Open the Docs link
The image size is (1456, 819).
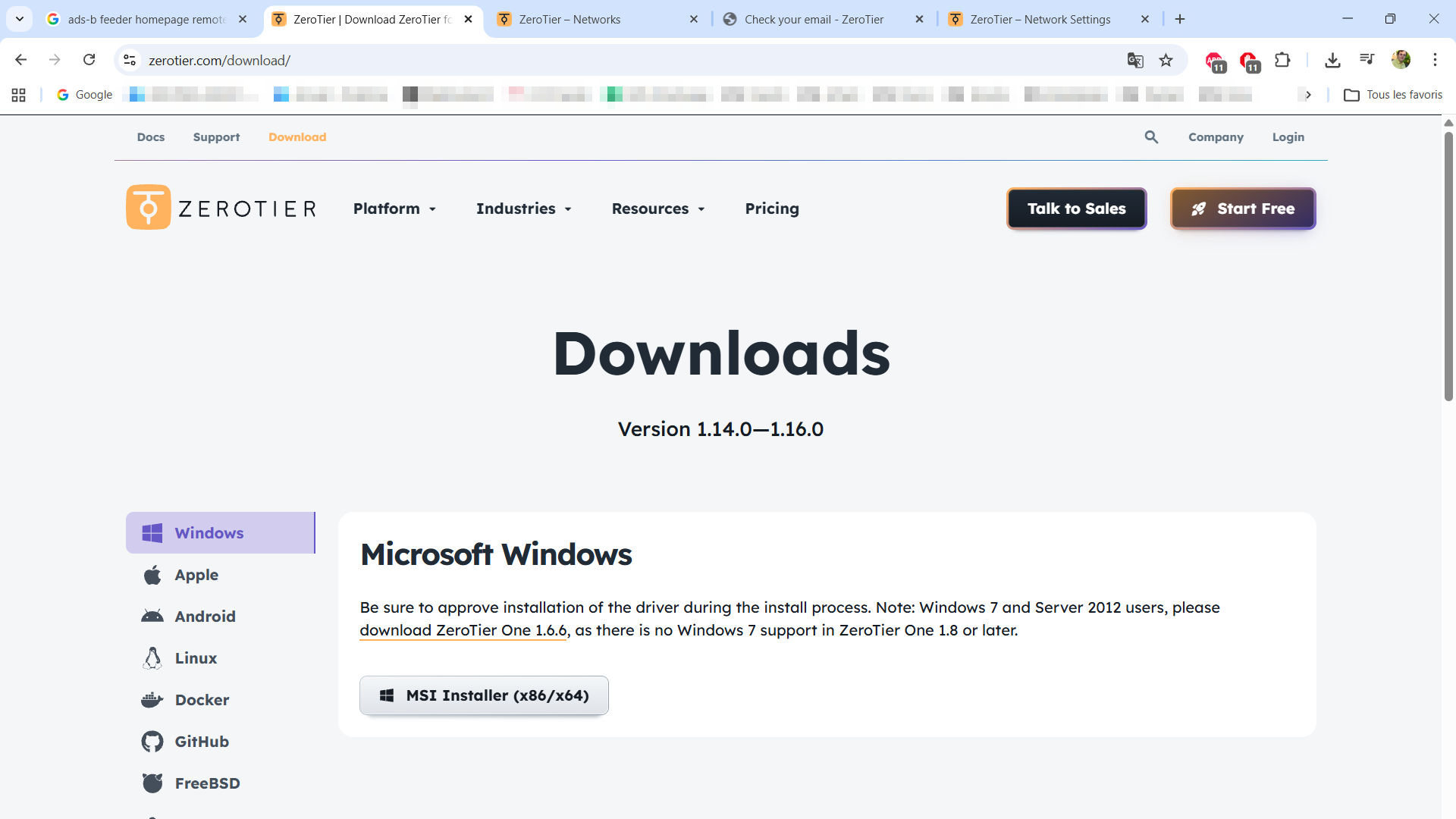point(151,137)
